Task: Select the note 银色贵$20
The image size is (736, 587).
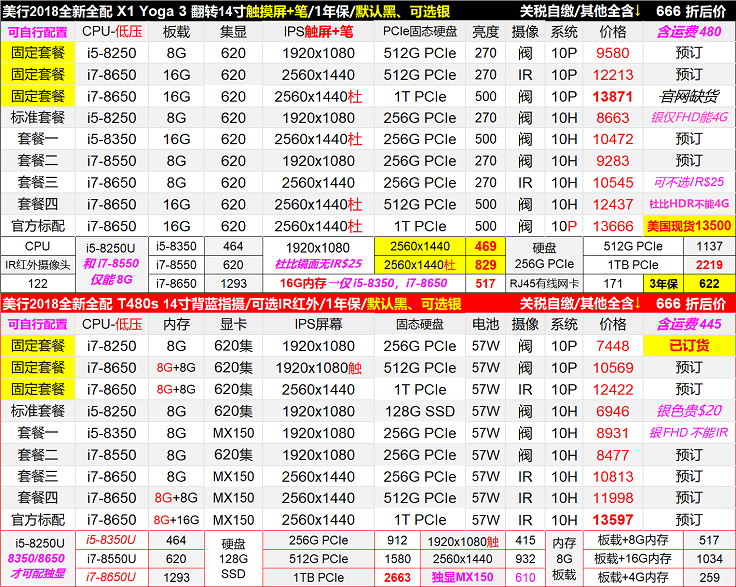Action: (689, 411)
